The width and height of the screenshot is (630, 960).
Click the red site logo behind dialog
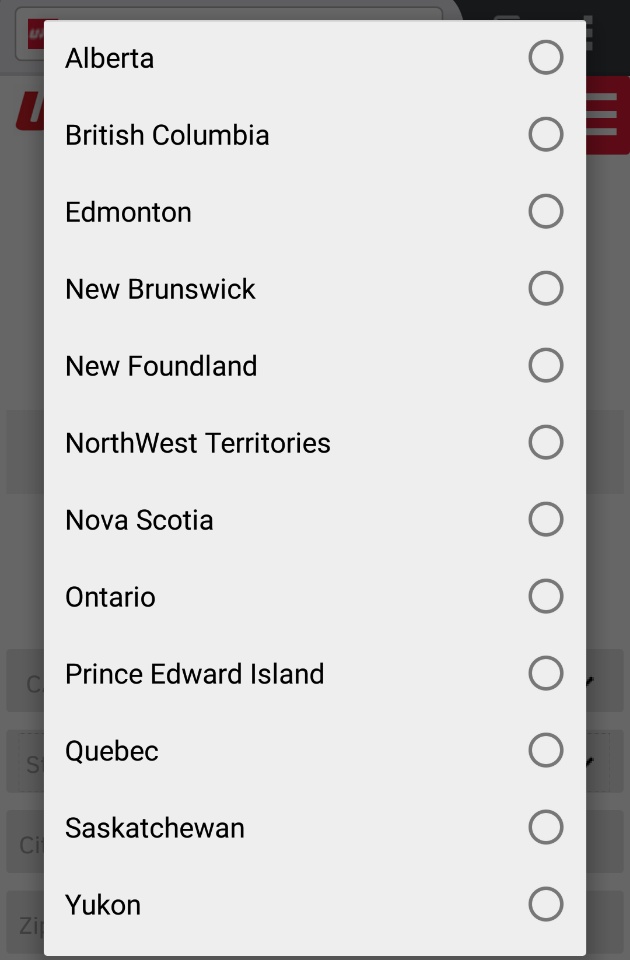pyautogui.click(x=28, y=112)
